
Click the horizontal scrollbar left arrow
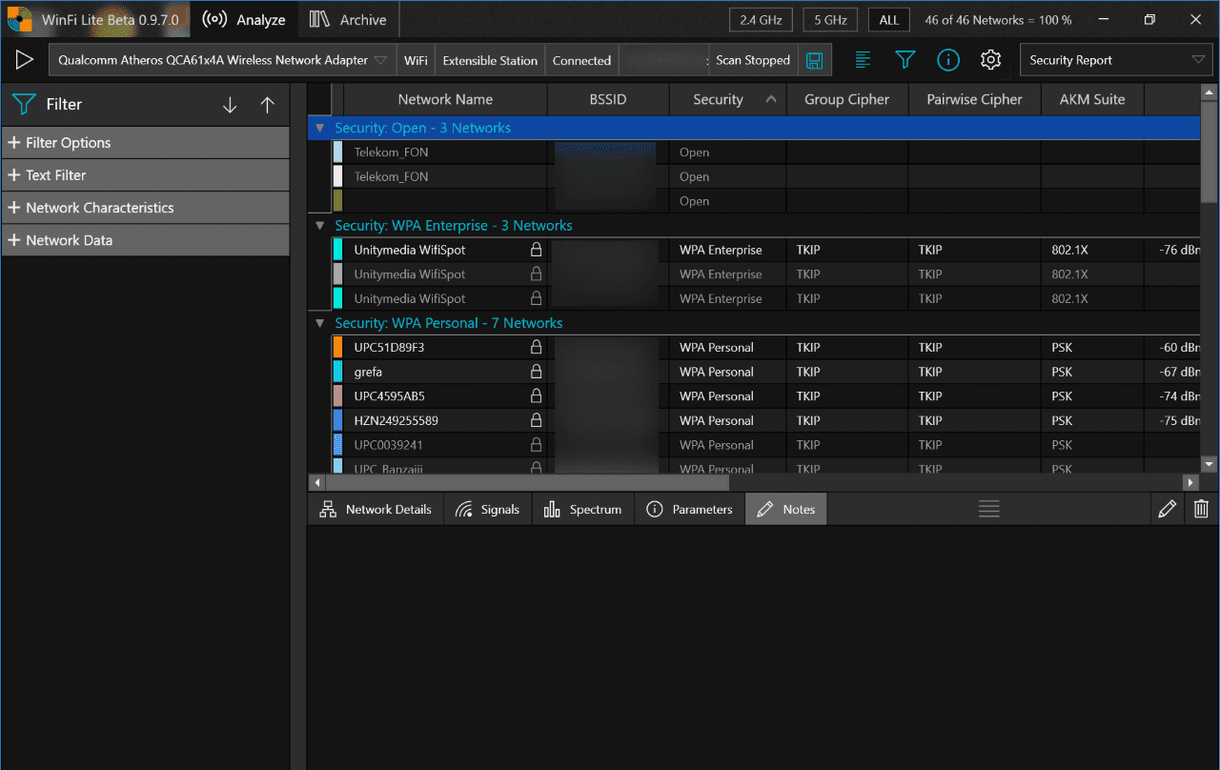tap(318, 482)
